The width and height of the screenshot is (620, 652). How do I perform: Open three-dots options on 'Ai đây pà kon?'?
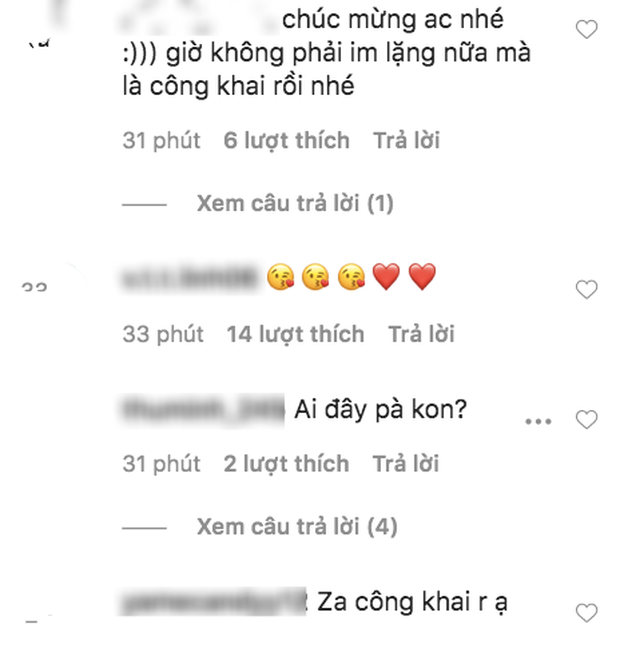(x=538, y=422)
